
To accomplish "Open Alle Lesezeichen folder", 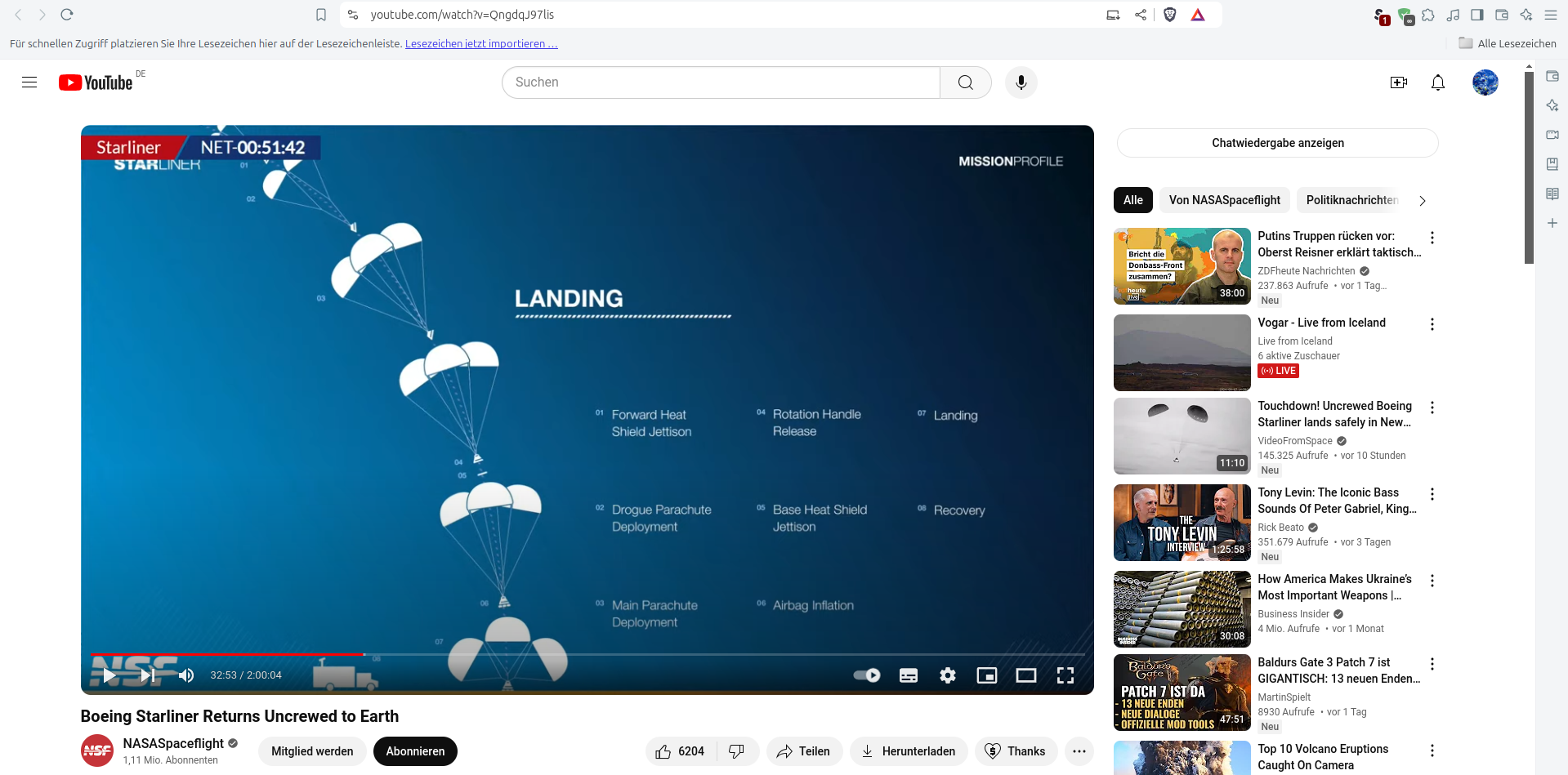I will 1508,44.
